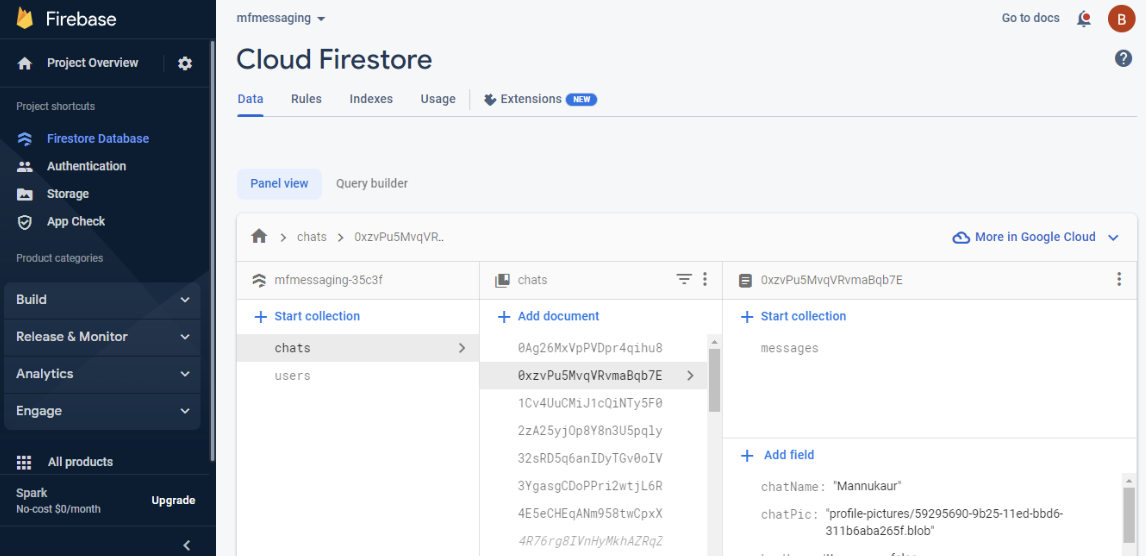Image resolution: width=1146 pixels, height=556 pixels.
Task: Select document 2zA25yjOp8Y8n3U5pqly
Action: click(590, 431)
